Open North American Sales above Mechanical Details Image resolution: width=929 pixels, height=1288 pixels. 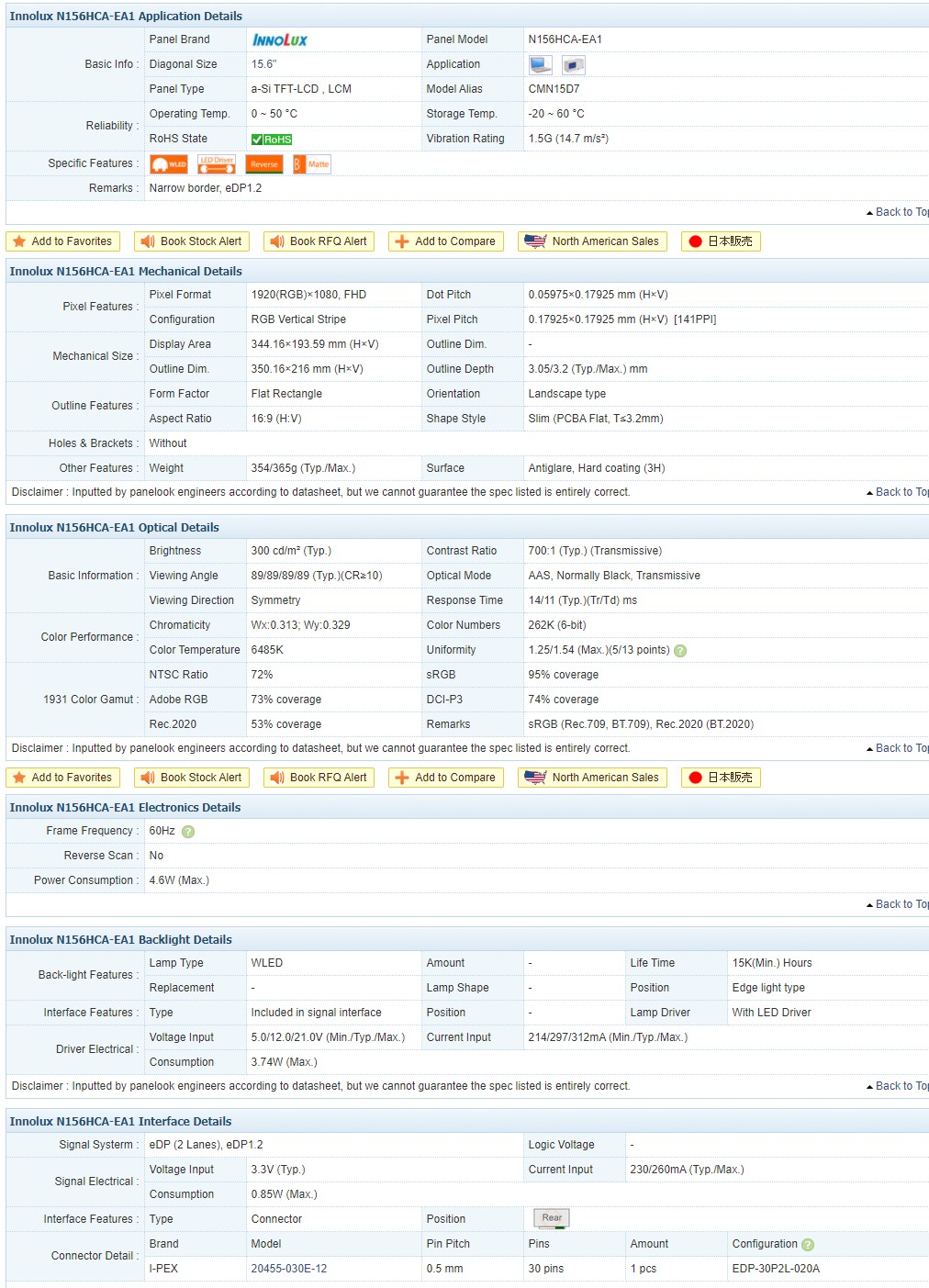coord(593,241)
